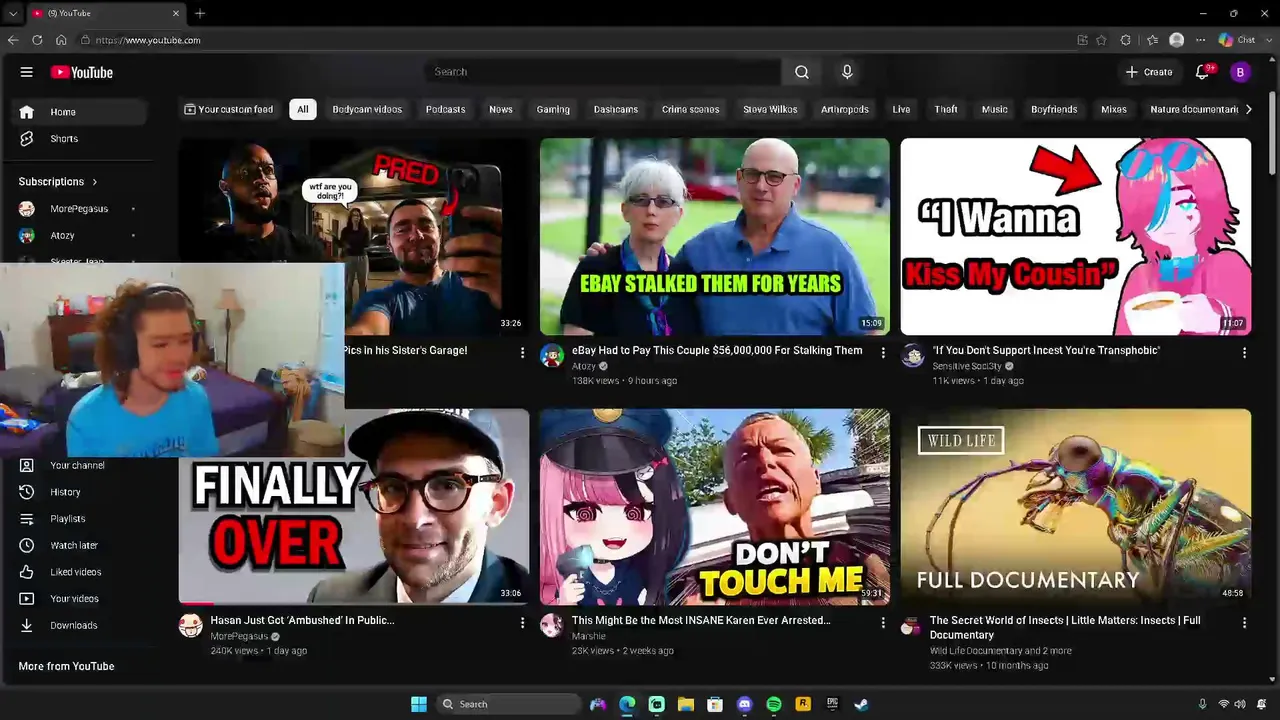Screen dimensions: 1280x720
Task: Filter the feed by Podcasts
Action: (445, 109)
